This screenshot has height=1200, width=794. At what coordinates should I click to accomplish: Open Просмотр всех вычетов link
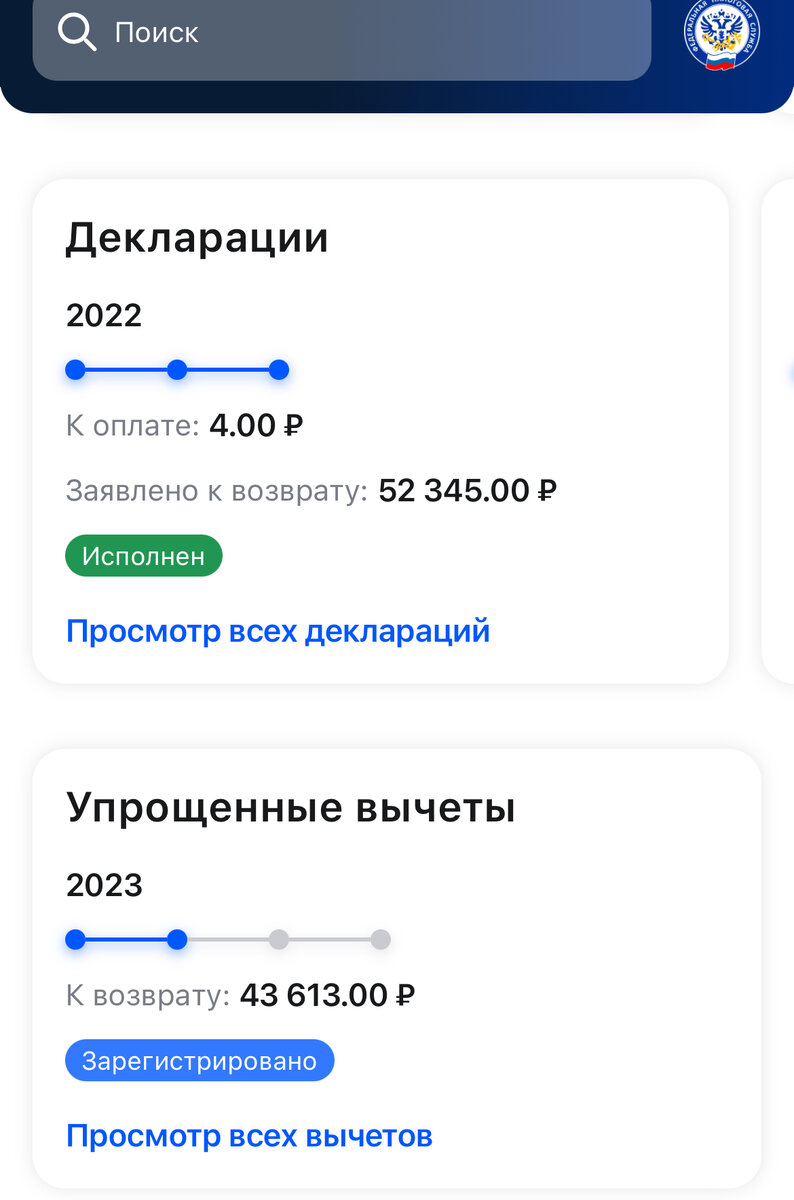[x=249, y=1136]
